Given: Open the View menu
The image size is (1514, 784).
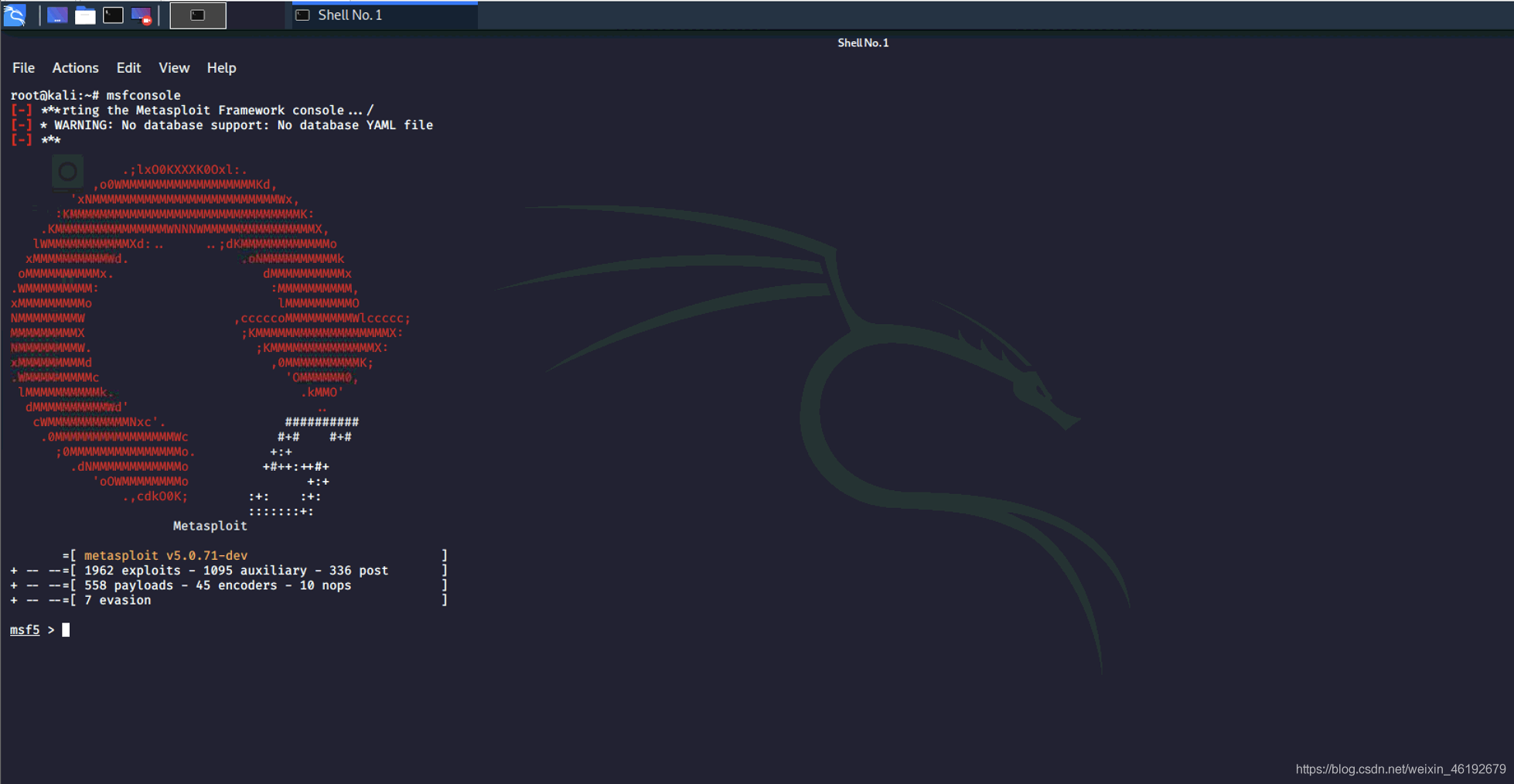Looking at the screenshot, I should click(174, 68).
